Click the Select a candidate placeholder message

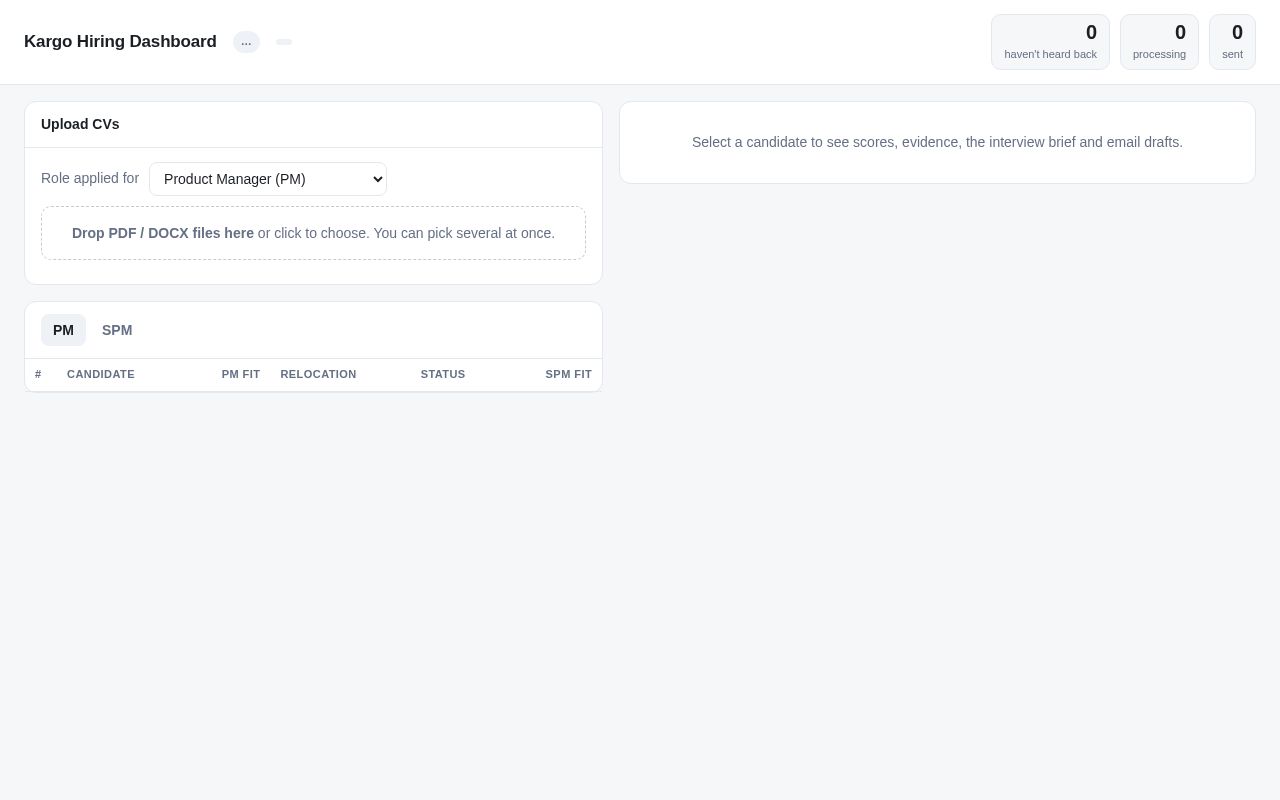(937, 142)
